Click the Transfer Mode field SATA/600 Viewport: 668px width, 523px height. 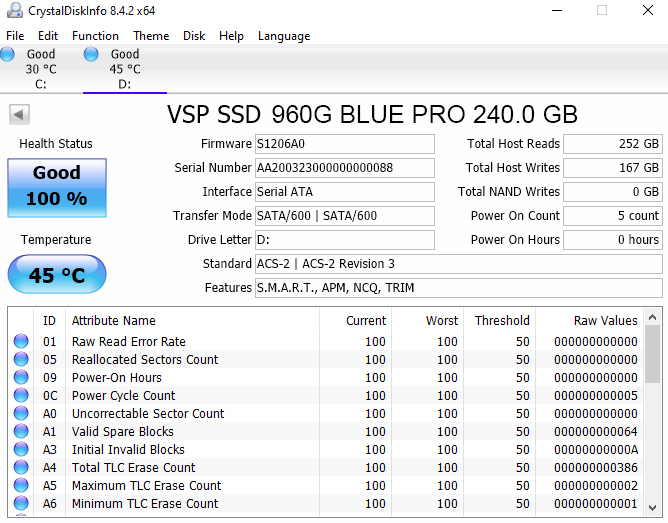[345, 216]
